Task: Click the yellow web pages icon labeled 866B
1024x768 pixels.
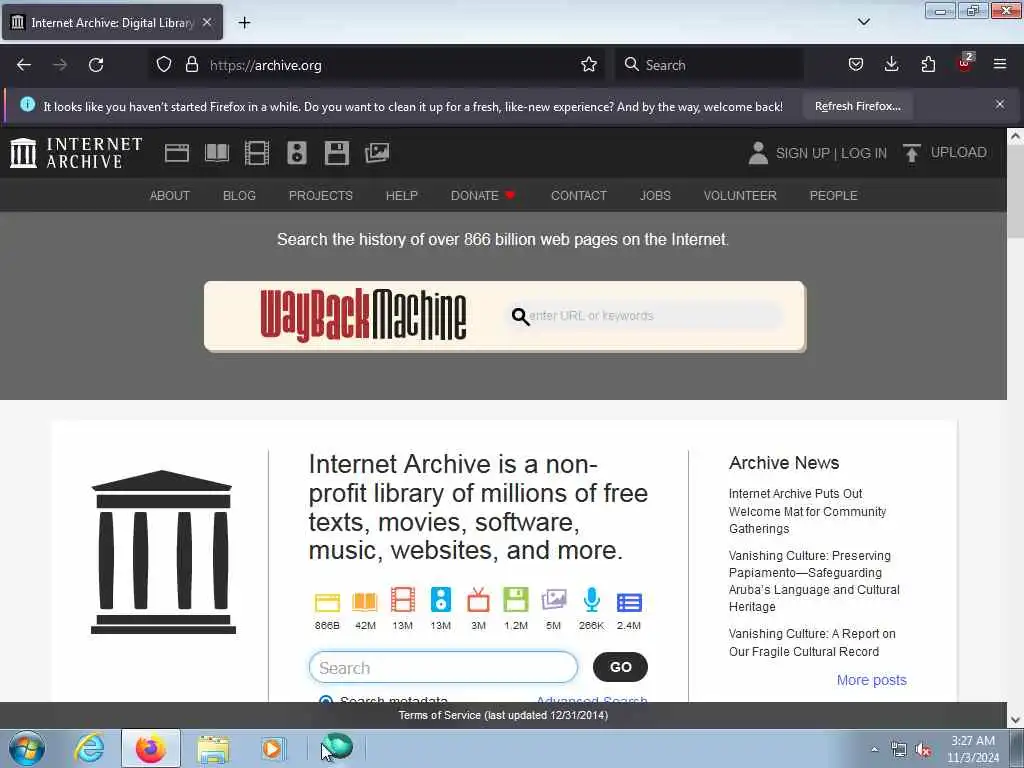Action: tap(327, 601)
